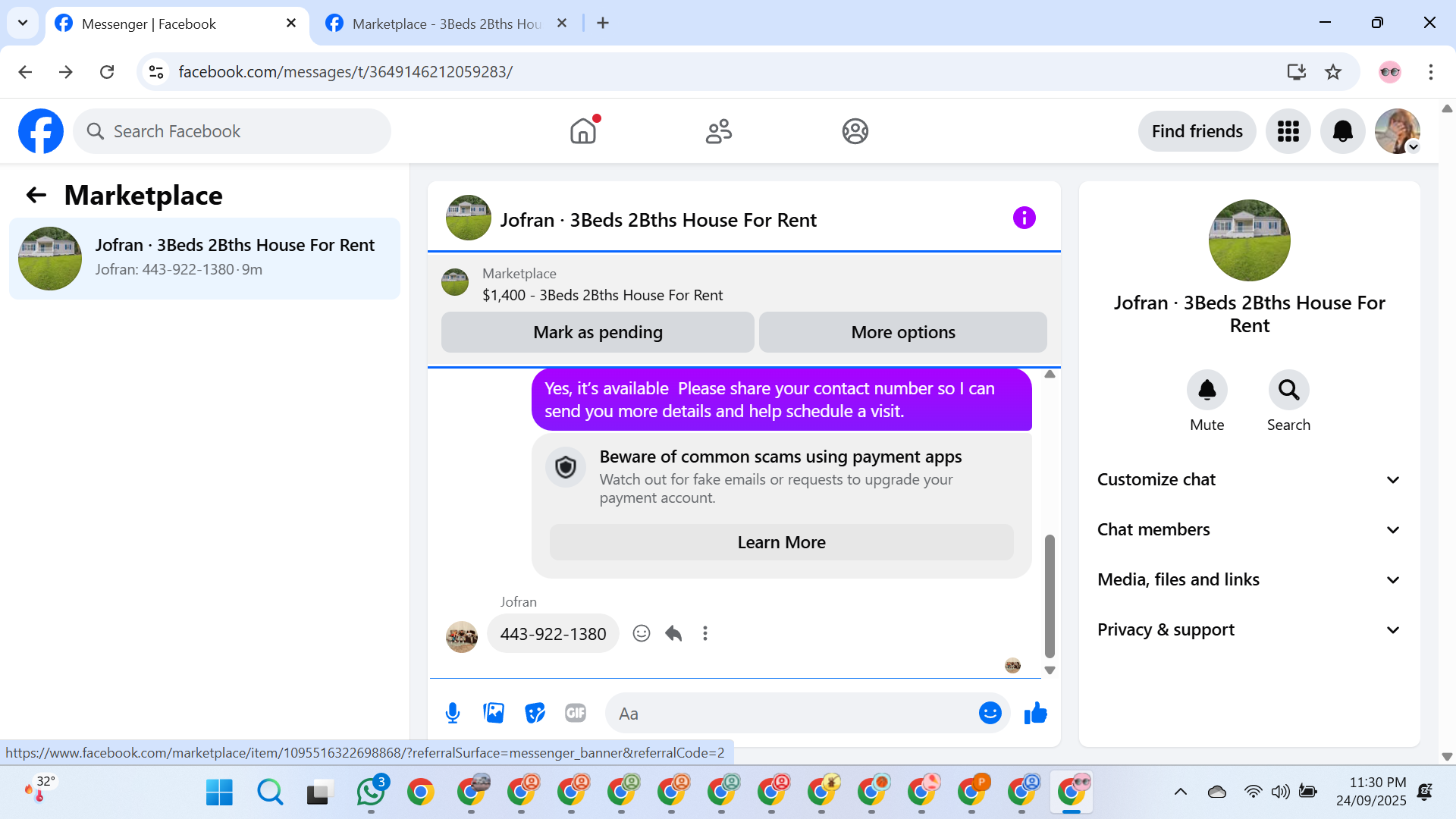Open the Facebook menu grid icon

click(1288, 131)
